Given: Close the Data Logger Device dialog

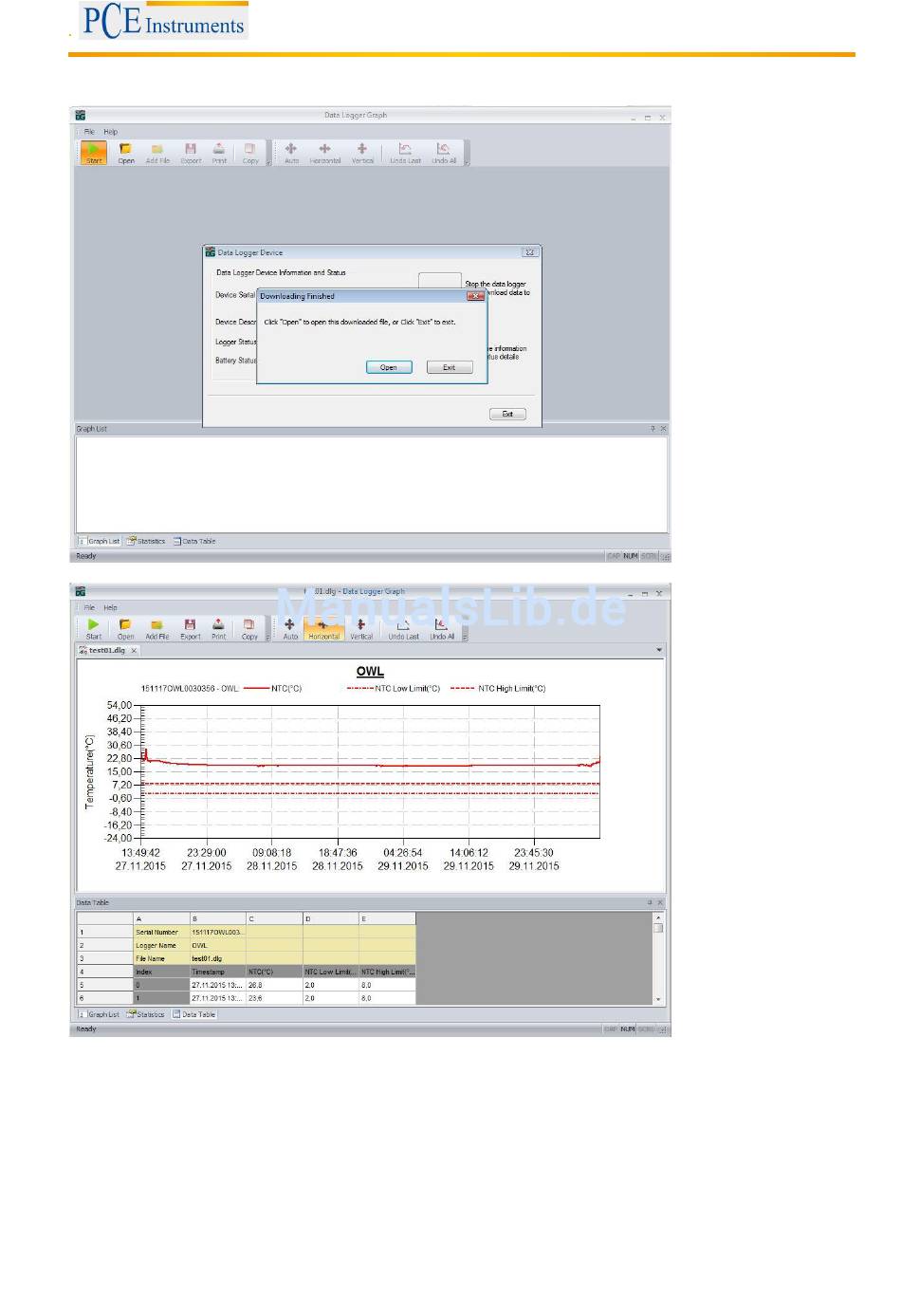Looking at the screenshot, I should (530, 252).
